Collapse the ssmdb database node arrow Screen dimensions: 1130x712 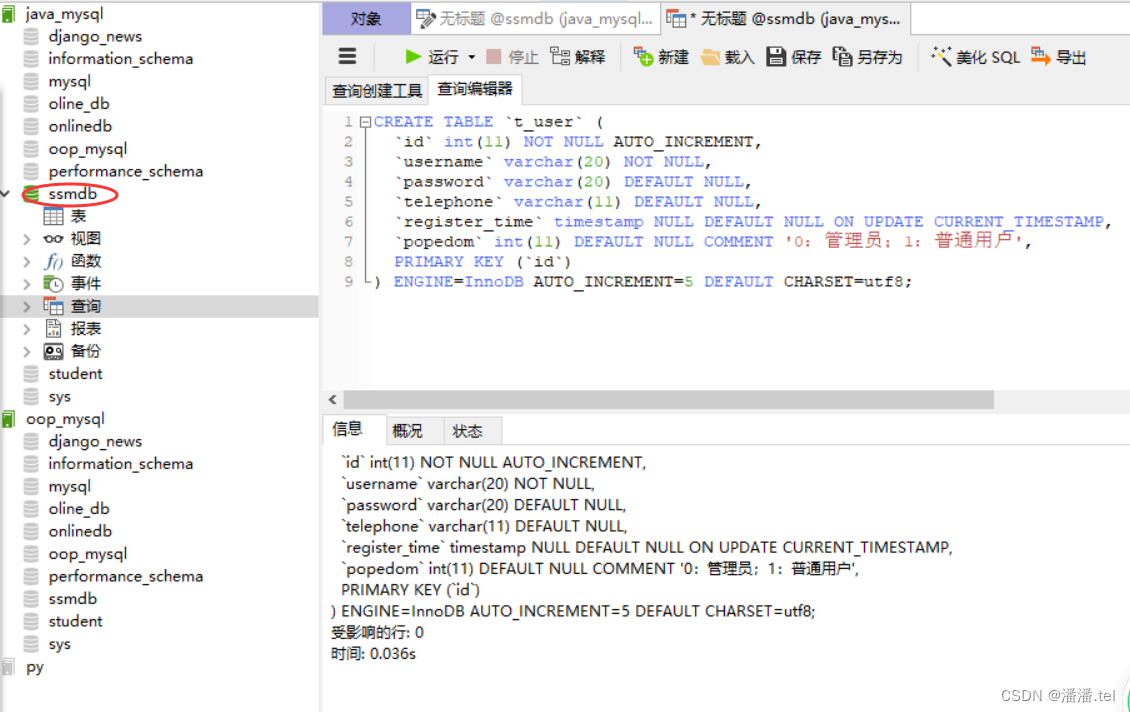pyautogui.click(x=6, y=194)
